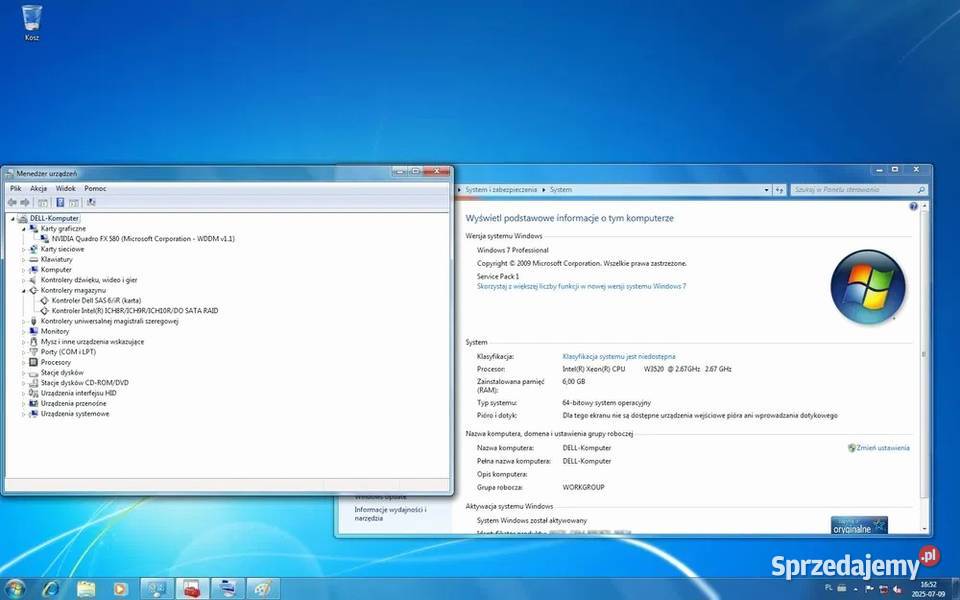Image resolution: width=960 pixels, height=600 pixels.
Task: Click System i zabezpieczenia in the breadcrumb
Action: point(502,189)
